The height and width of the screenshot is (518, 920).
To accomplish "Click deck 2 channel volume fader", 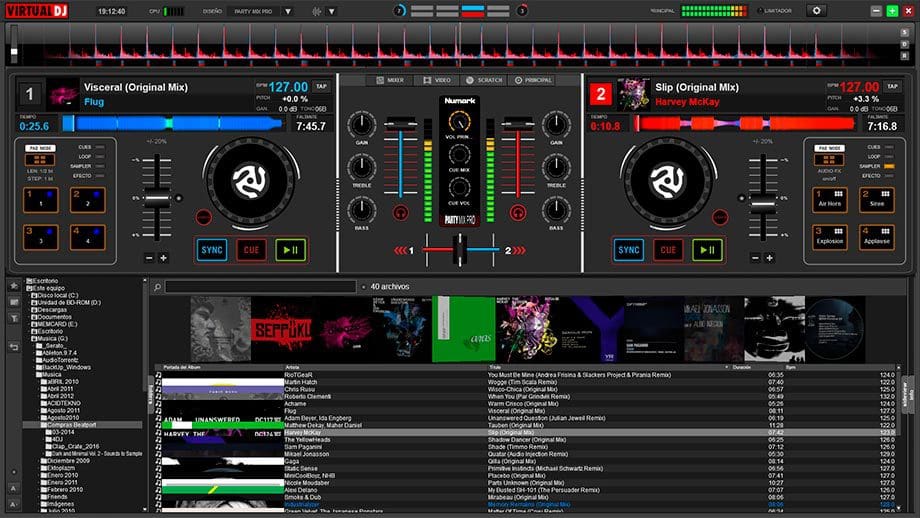I will point(518,123).
